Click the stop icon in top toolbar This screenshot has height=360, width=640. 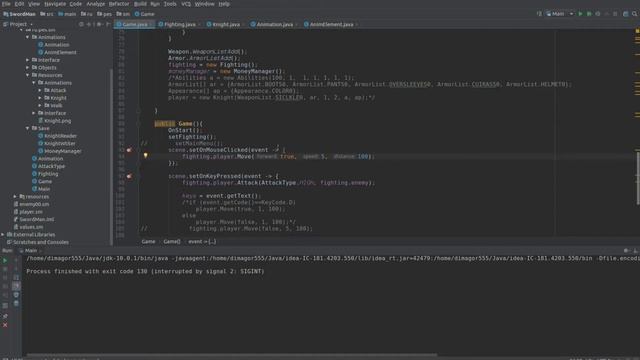(615, 14)
